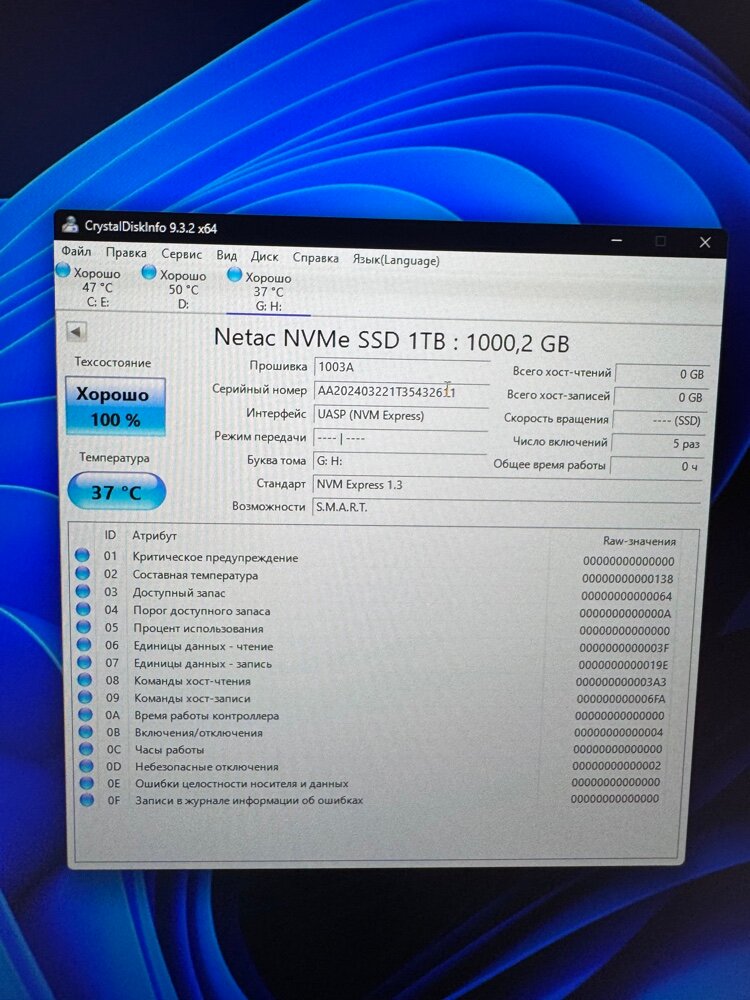Click status icon for Небезопасные отключения row
Image resolution: width=750 pixels, height=1000 pixels.
click(86, 766)
